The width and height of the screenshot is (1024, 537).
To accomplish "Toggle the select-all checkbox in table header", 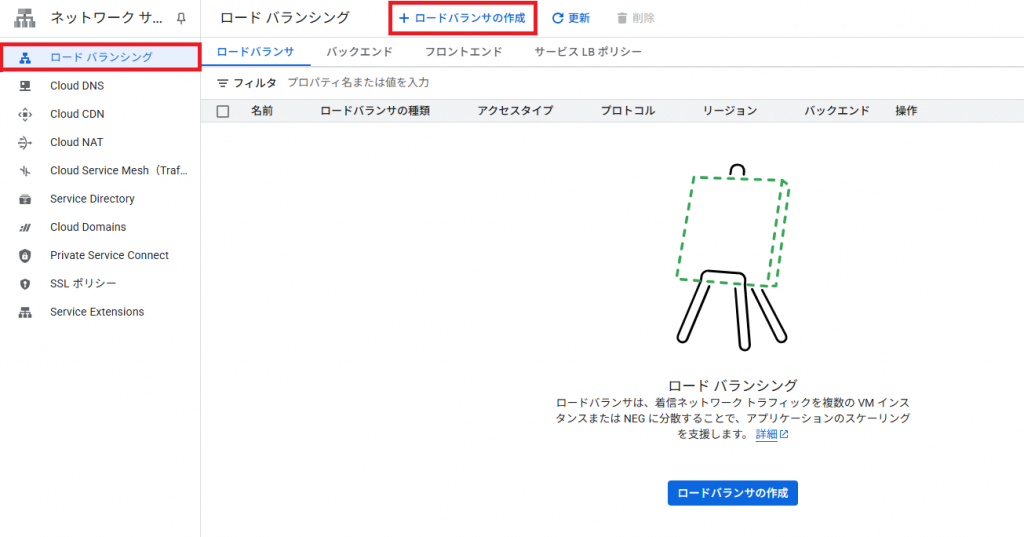I will tap(223, 111).
